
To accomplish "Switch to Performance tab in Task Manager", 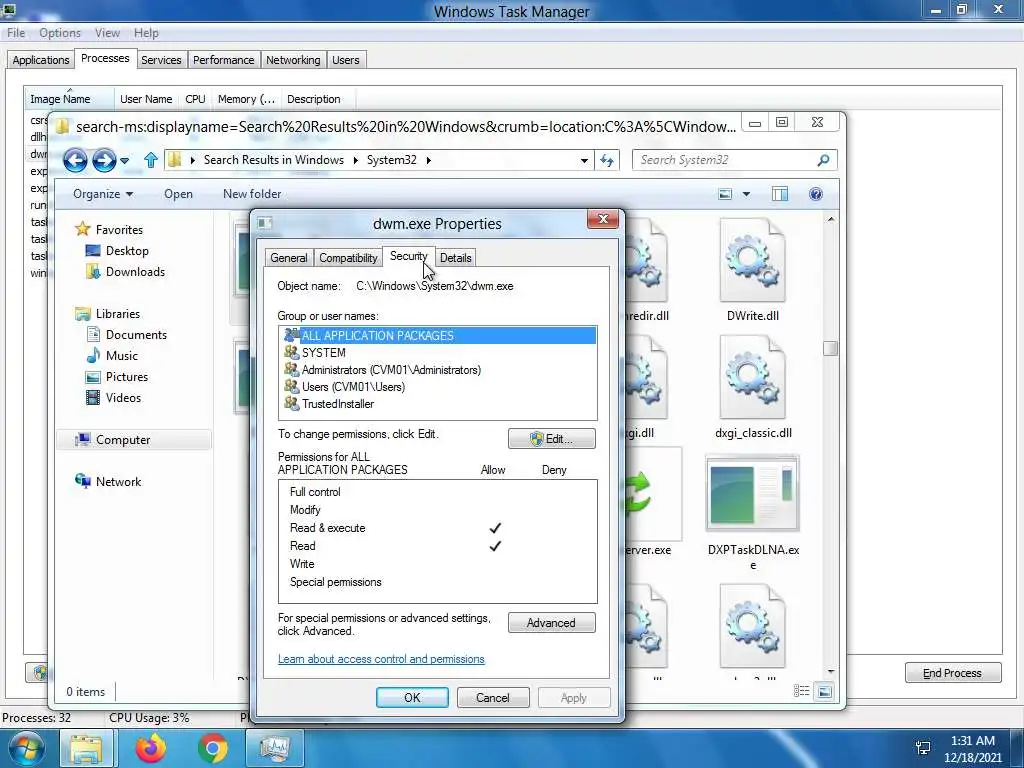I will [223, 60].
